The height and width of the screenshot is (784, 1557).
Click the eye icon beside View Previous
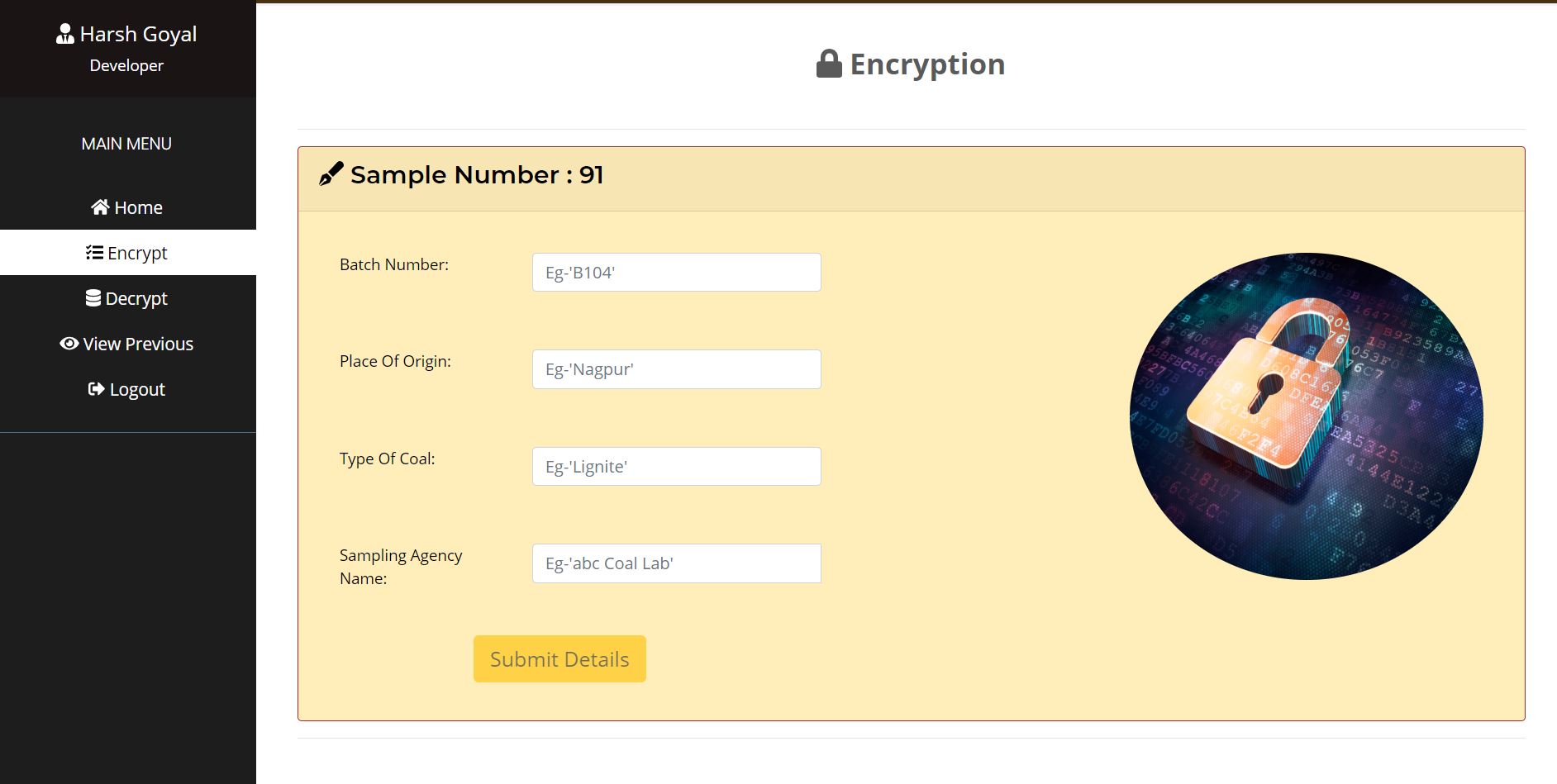point(69,344)
